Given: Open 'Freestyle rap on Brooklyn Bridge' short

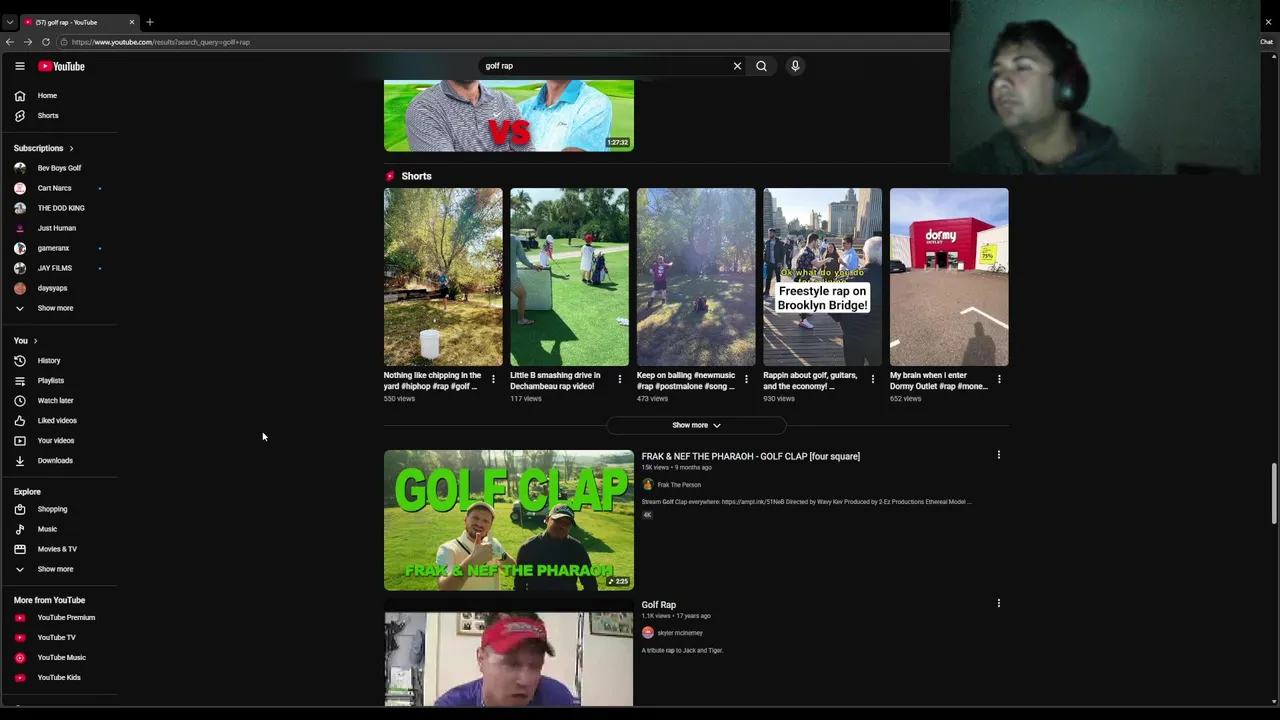Looking at the screenshot, I should [x=823, y=277].
